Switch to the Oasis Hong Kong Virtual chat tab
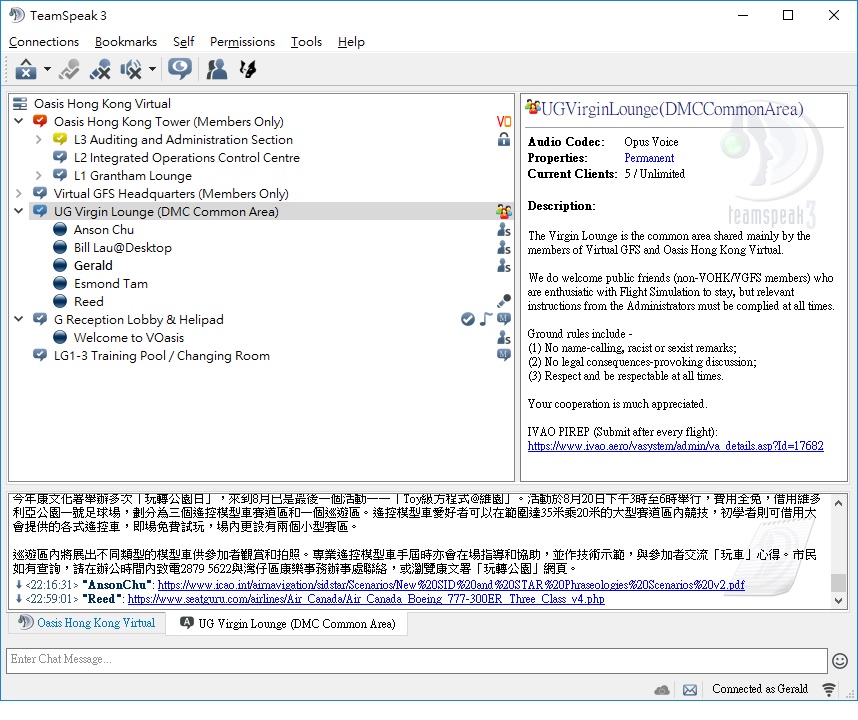 click(87, 623)
